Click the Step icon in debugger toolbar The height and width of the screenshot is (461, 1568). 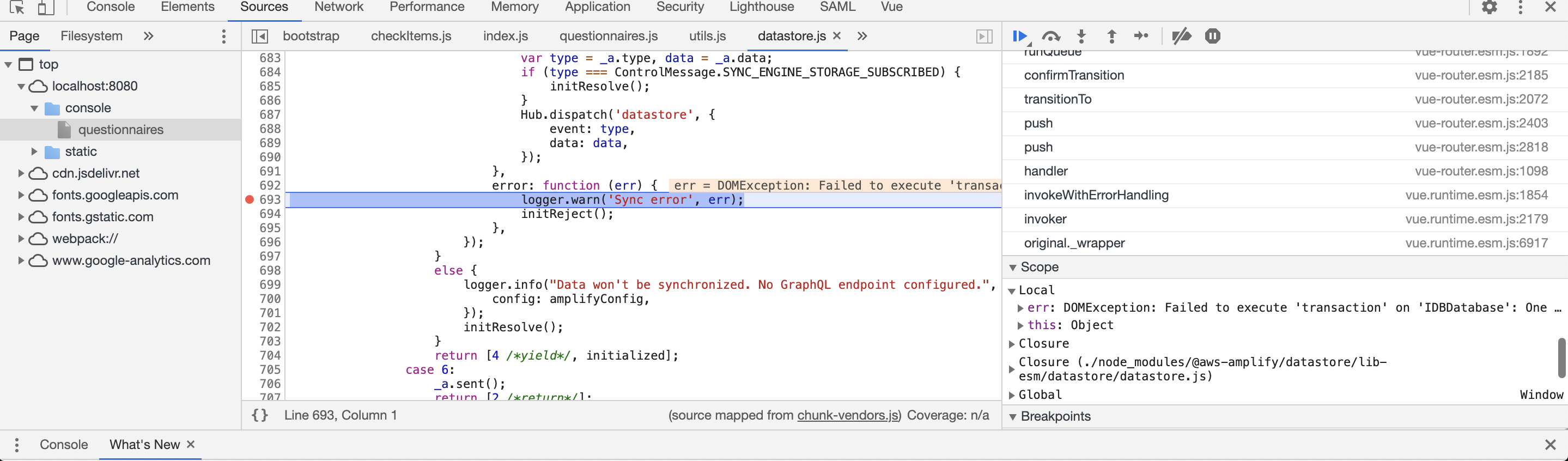coord(1141,36)
